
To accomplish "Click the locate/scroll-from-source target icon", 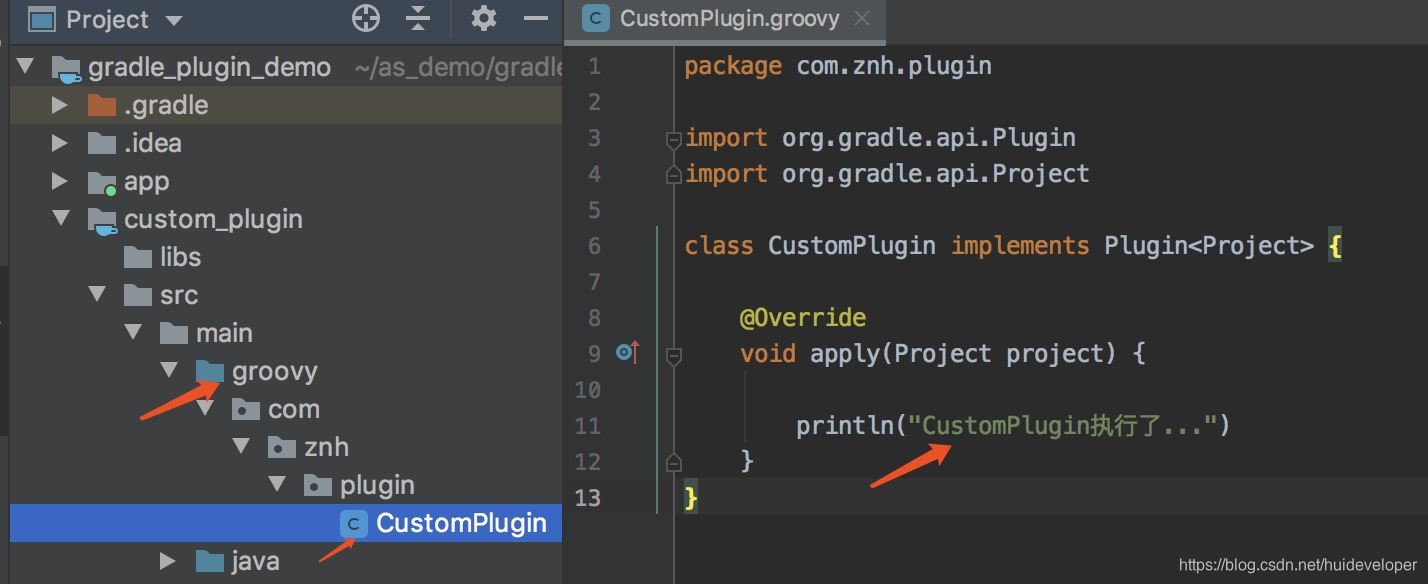I will click(366, 18).
